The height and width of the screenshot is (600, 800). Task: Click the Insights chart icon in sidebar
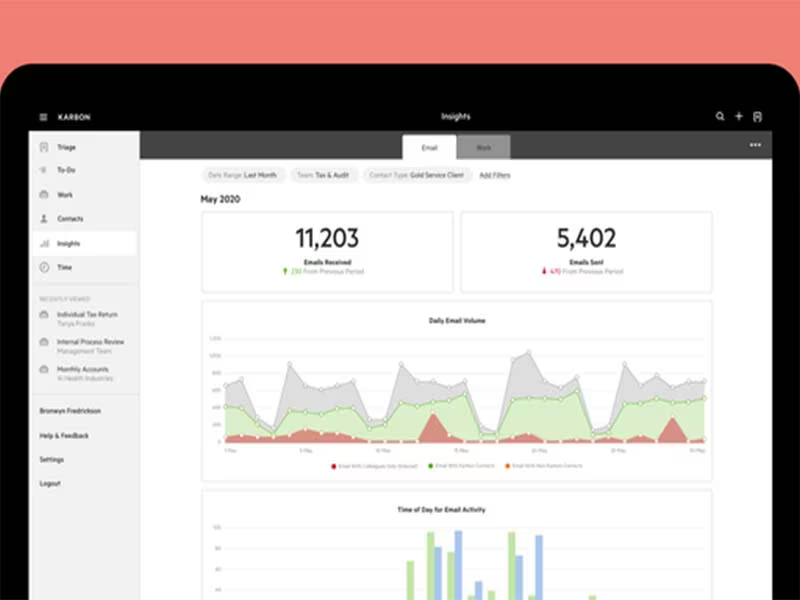click(x=45, y=244)
